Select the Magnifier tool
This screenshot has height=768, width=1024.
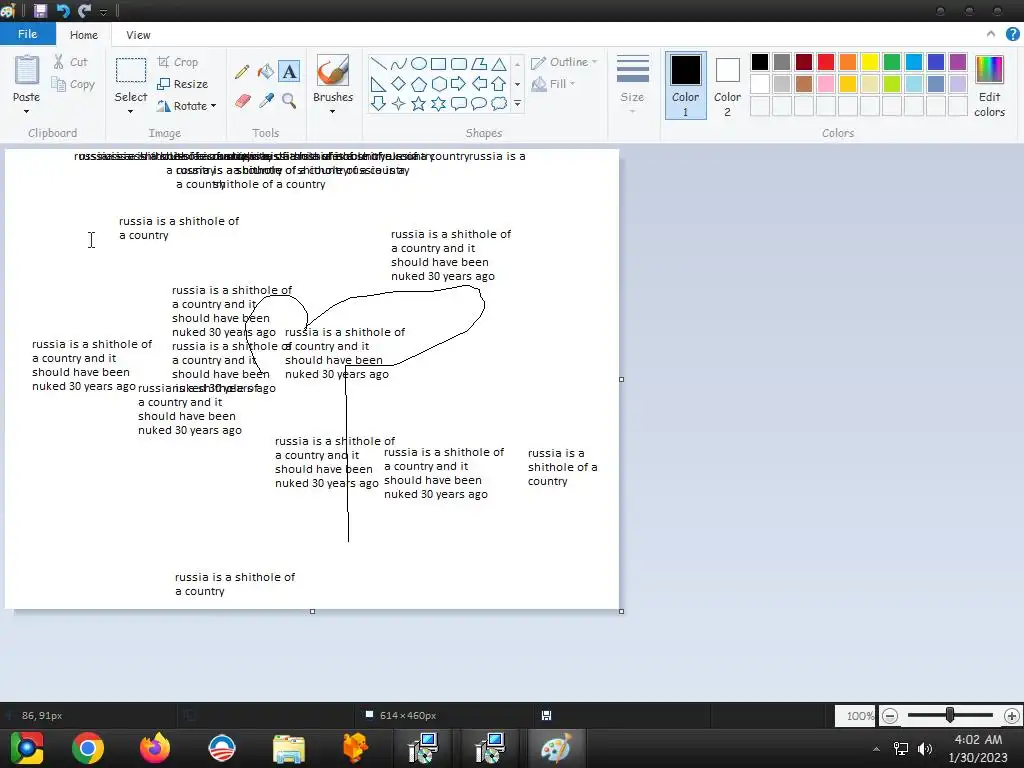coord(289,101)
